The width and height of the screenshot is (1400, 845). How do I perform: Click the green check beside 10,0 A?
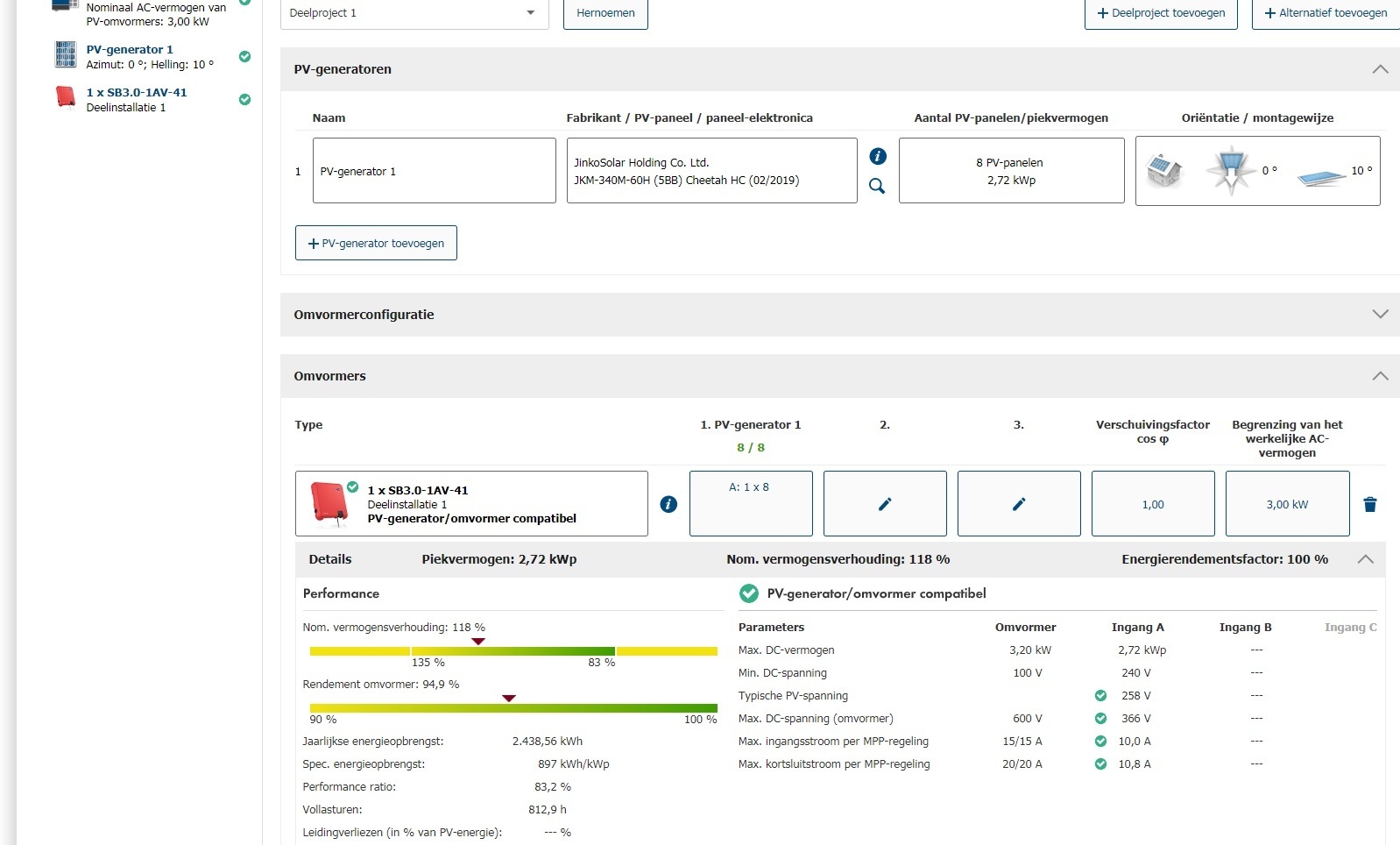pos(1100,742)
